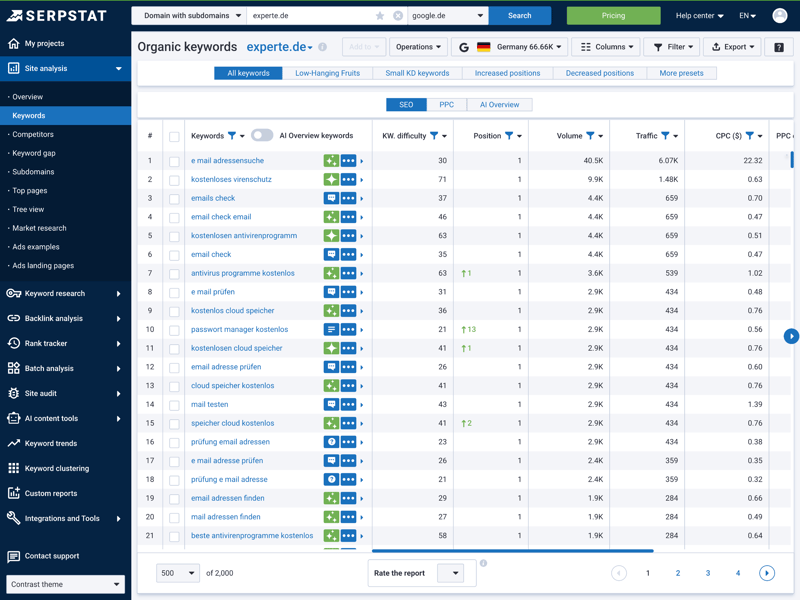Click the Keywords column filter icon
The width and height of the screenshot is (800, 600).
pos(232,136)
